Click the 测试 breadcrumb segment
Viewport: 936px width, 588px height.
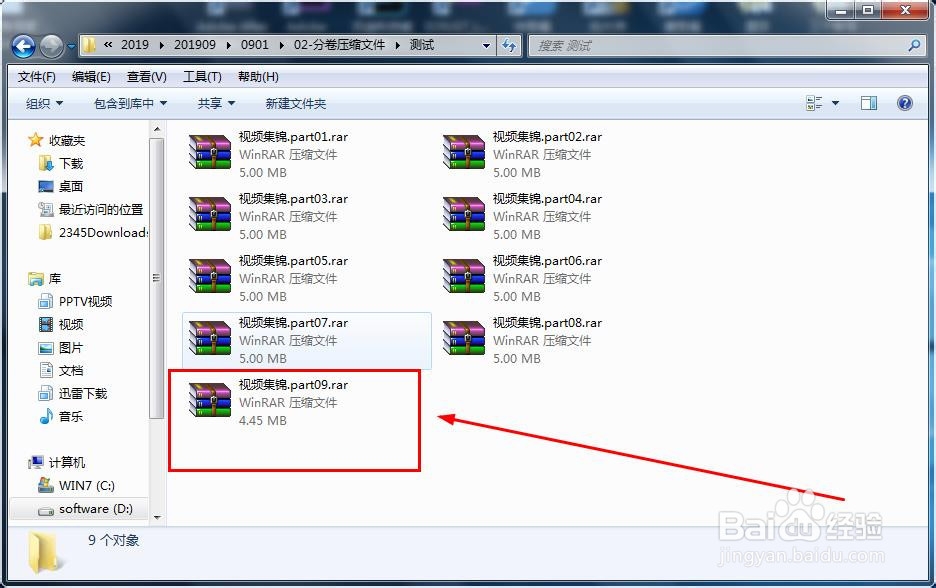(421, 45)
